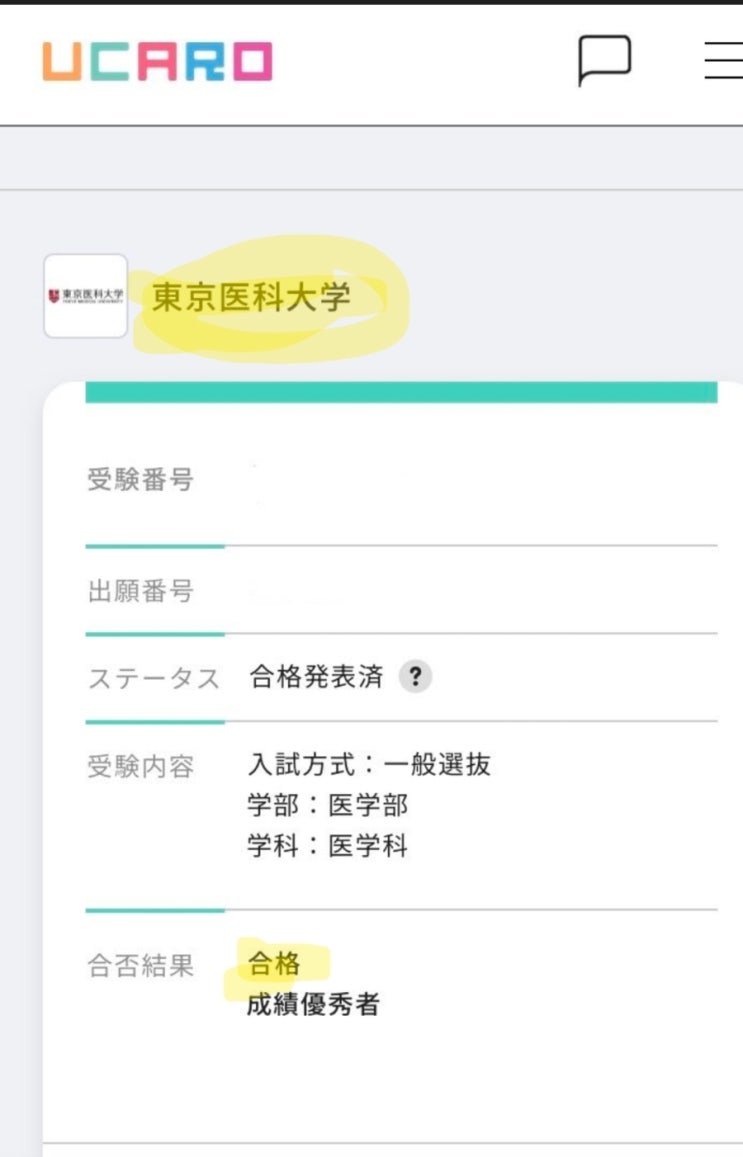This screenshot has width=743, height=1157.
Task: Click the teal bar atop the card
Action: click(401, 392)
